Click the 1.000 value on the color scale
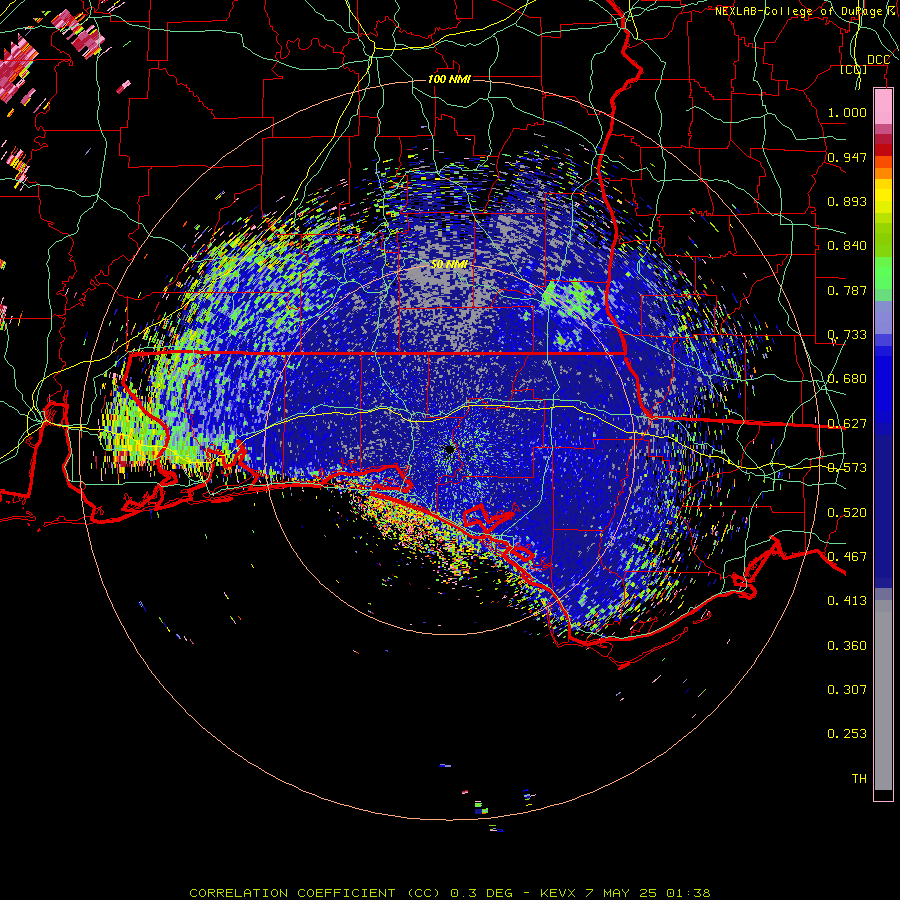Screen dimensions: 900x900 [847, 112]
